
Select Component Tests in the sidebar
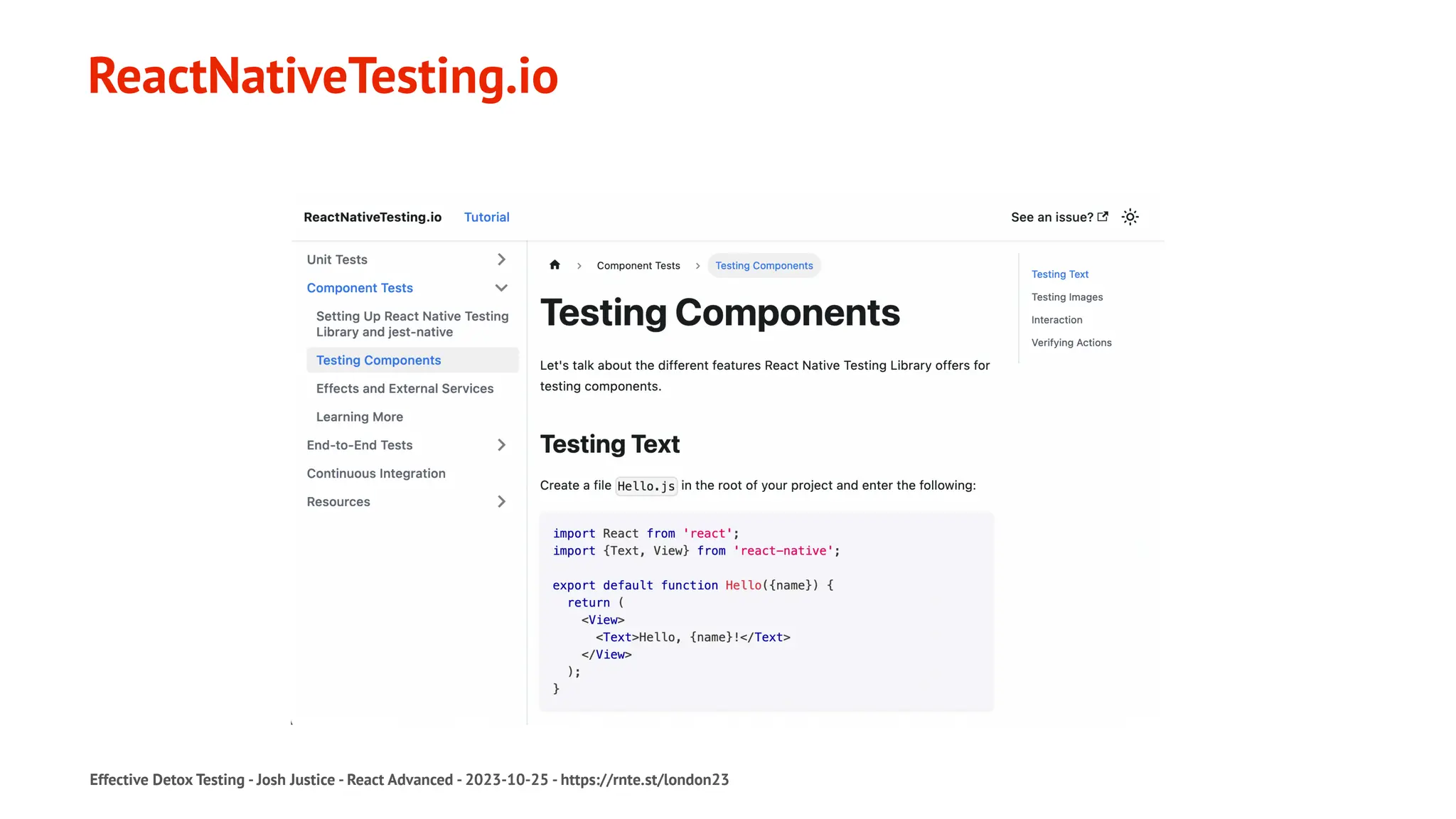(x=360, y=288)
